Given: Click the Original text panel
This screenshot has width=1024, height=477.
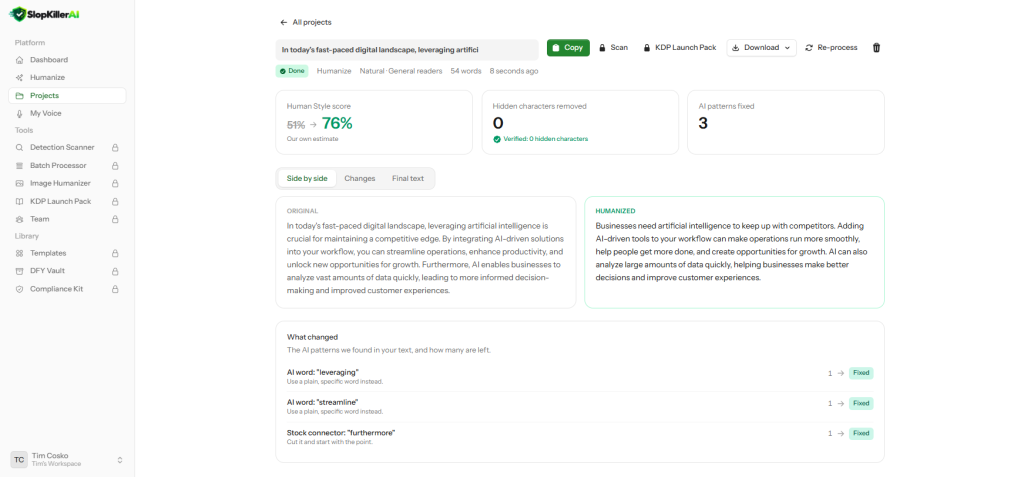Looking at the screenshot, I should tap(426, 252).
